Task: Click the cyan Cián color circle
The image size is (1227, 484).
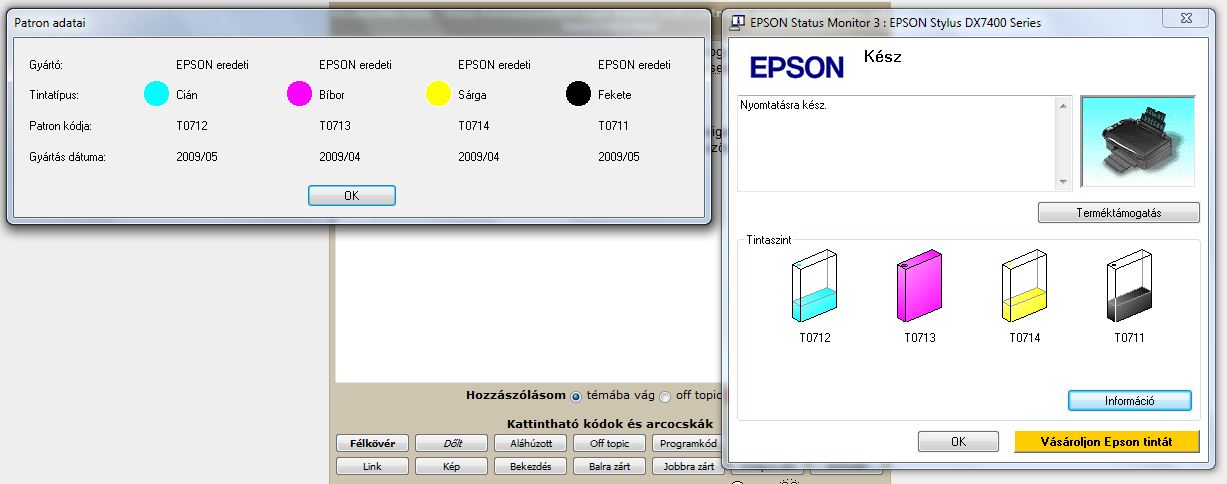Action: tap(156, 94)
